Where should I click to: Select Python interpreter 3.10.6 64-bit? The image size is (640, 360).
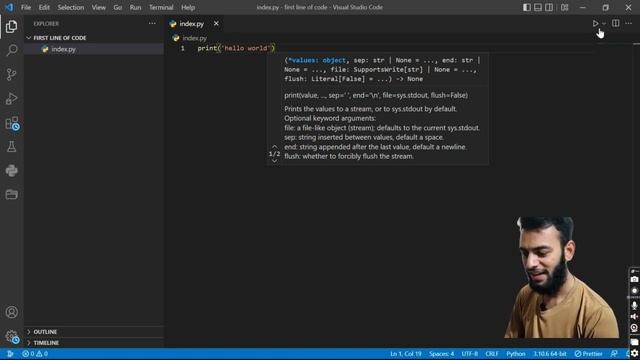point(549,354)
